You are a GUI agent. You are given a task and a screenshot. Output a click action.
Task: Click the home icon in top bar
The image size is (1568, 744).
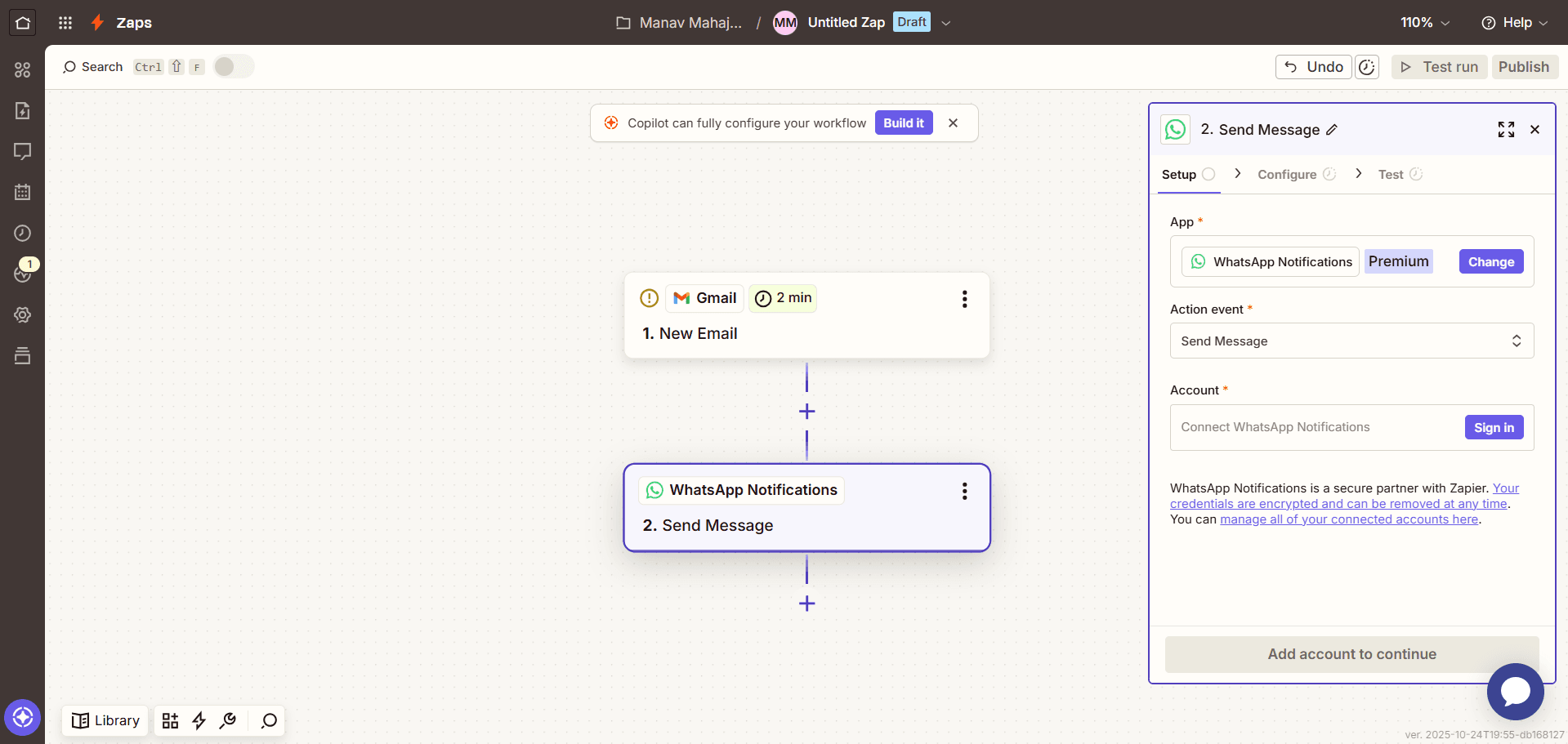(23, 23)
